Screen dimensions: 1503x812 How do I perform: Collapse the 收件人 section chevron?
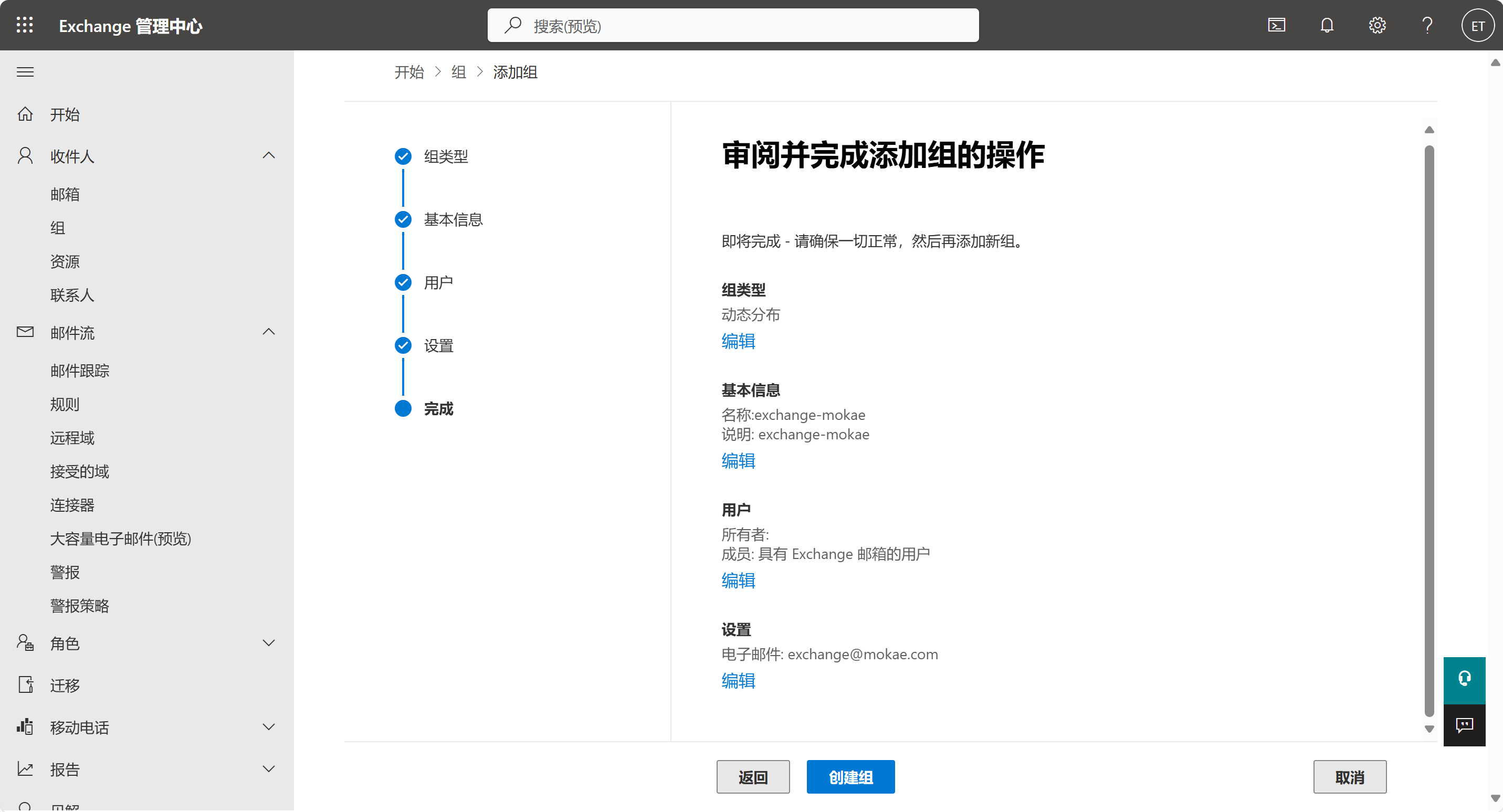coord(268,155)
